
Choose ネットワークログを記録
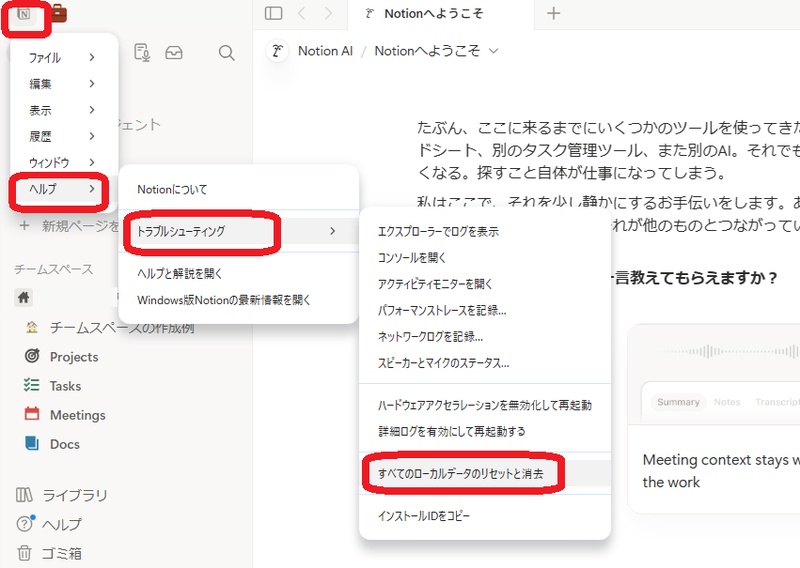(485, 337)
